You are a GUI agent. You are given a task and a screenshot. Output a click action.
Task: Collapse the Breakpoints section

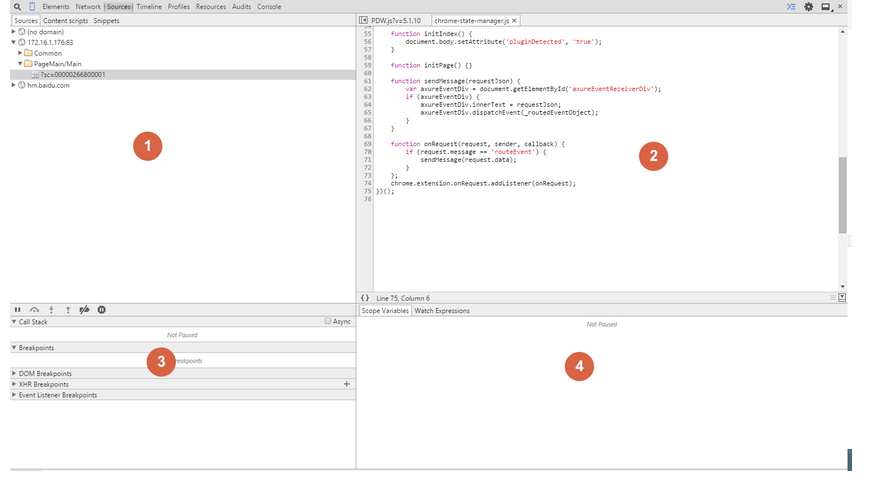[x=14, y=347]
